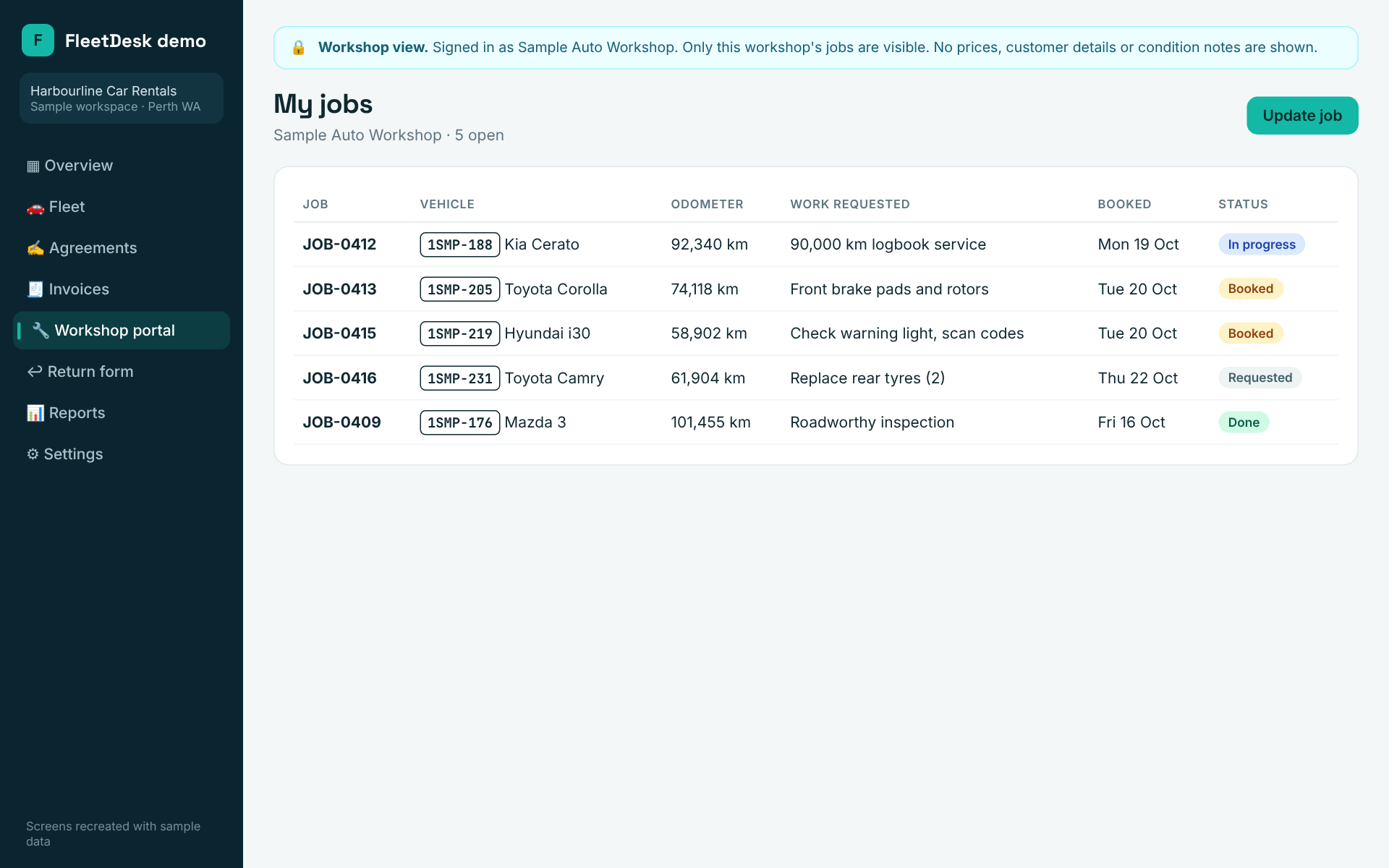Click the Overview grid icon in sidebar
The width and height of the screenshot is (1389, 868).
33,166
